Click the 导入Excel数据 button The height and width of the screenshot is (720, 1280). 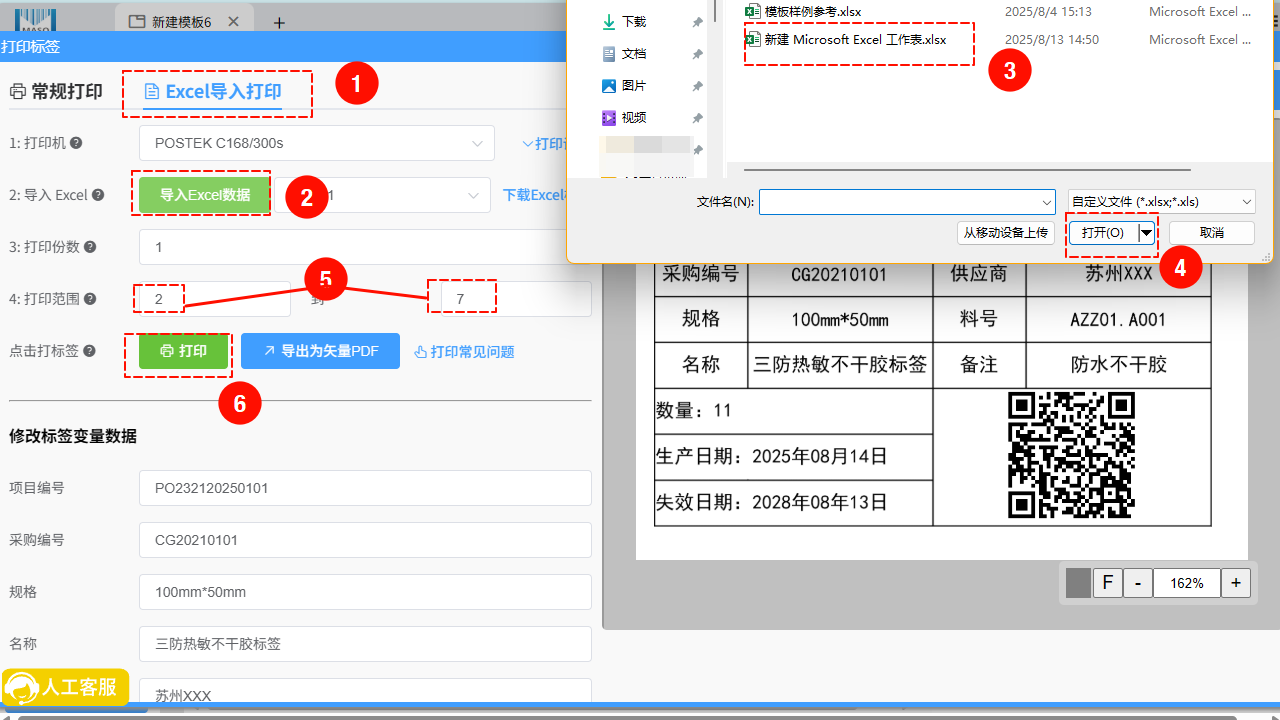tap(205, 195)
